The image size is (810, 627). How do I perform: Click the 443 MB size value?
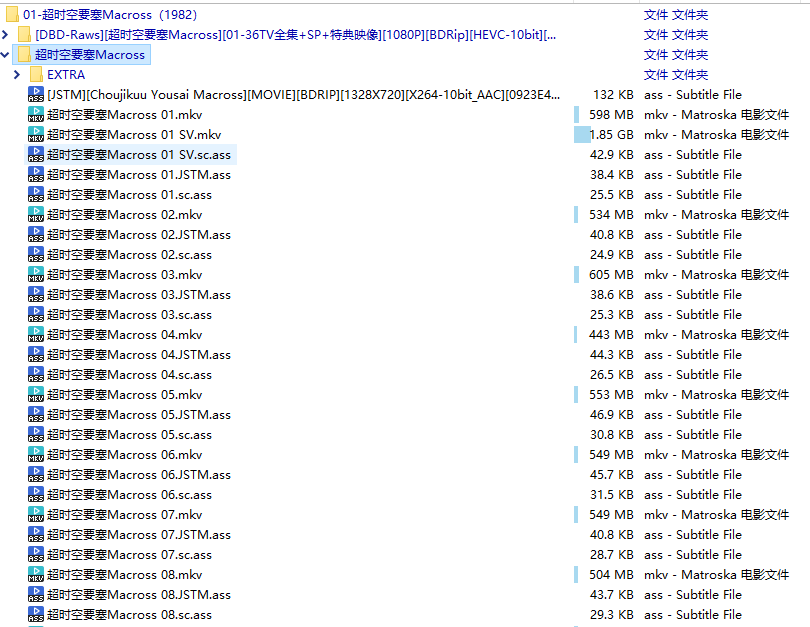point(612,335)
